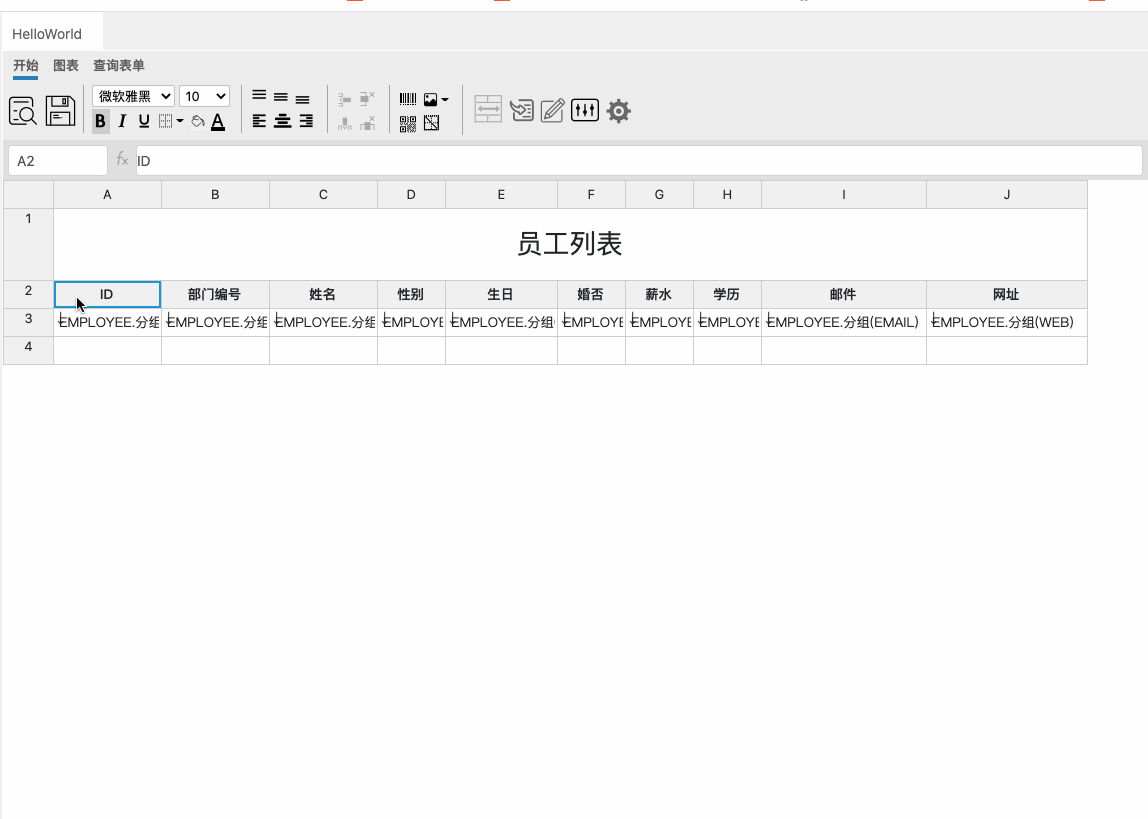Click the cell name box showing A2
Viewport: 1148px width, 819px height.
57,160
